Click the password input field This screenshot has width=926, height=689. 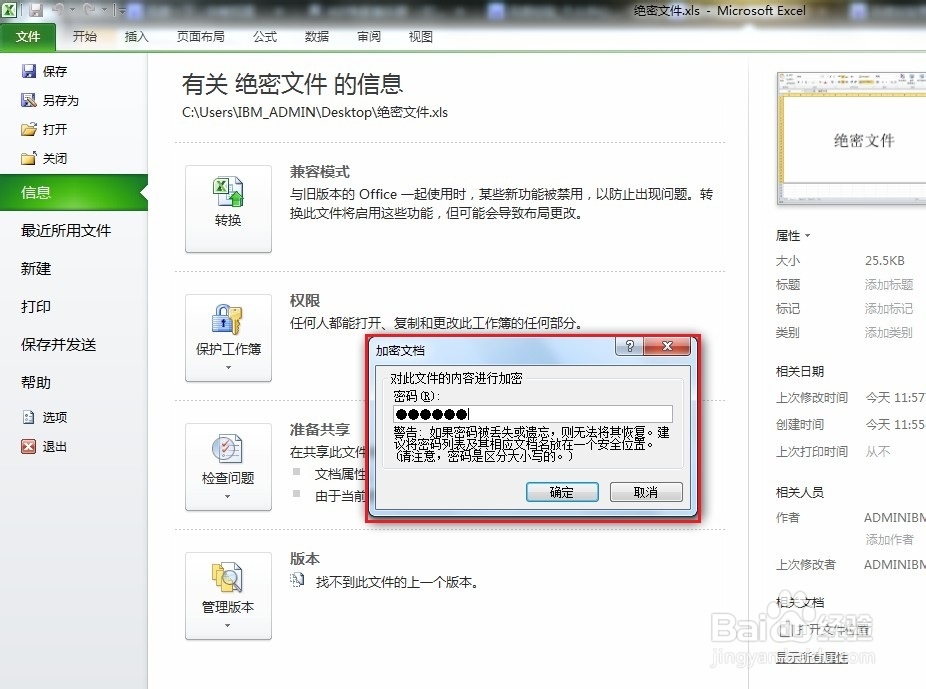[x=532, y=414]
